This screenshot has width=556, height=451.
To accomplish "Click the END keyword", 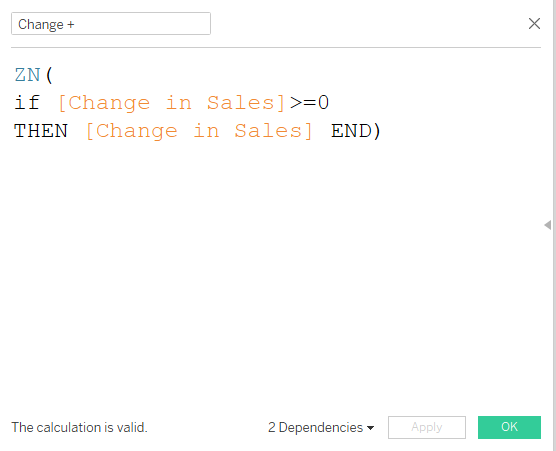I will coord(351,131).
